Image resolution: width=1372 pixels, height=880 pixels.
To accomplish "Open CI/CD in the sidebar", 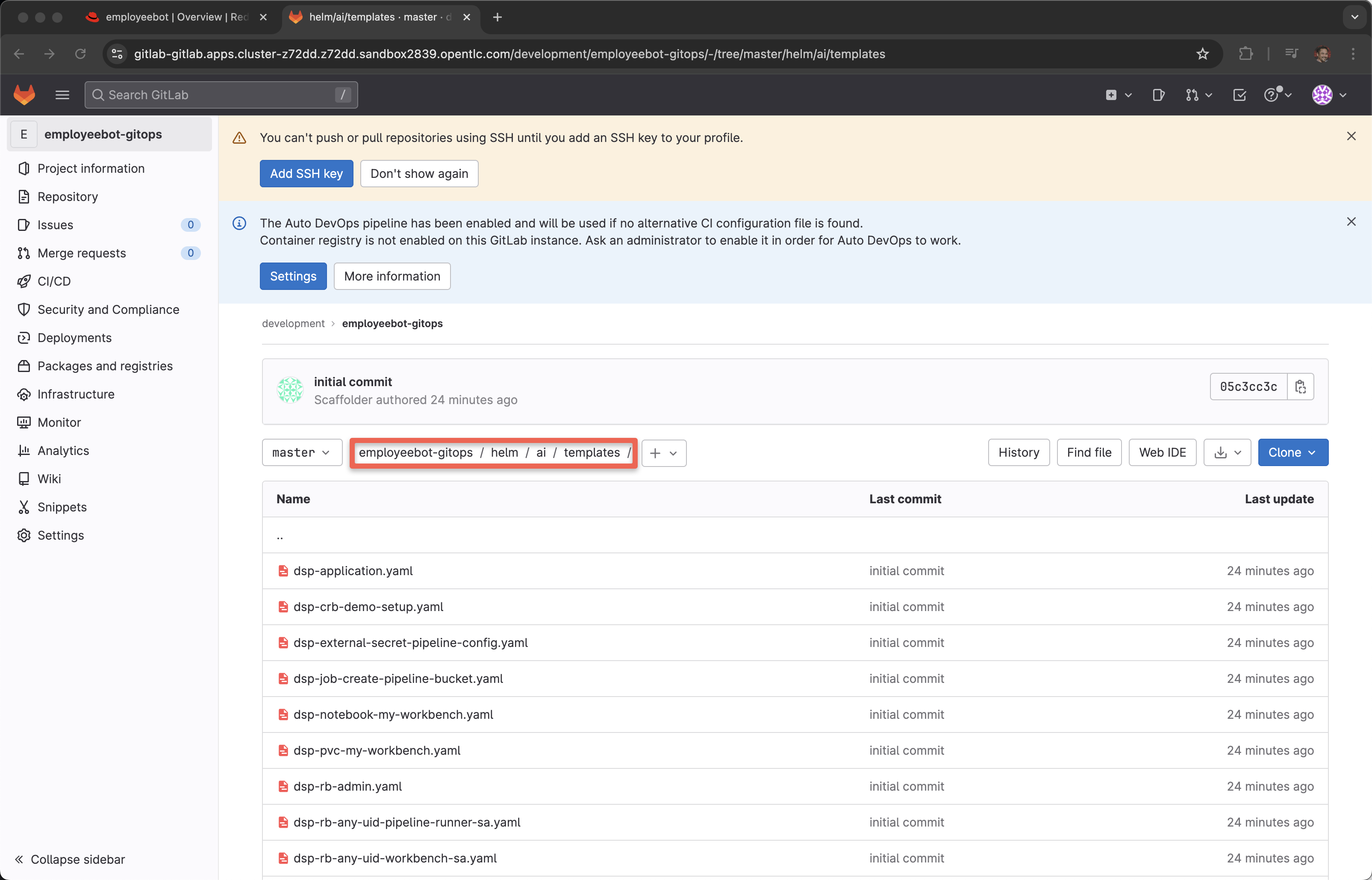I will [54, 281].
